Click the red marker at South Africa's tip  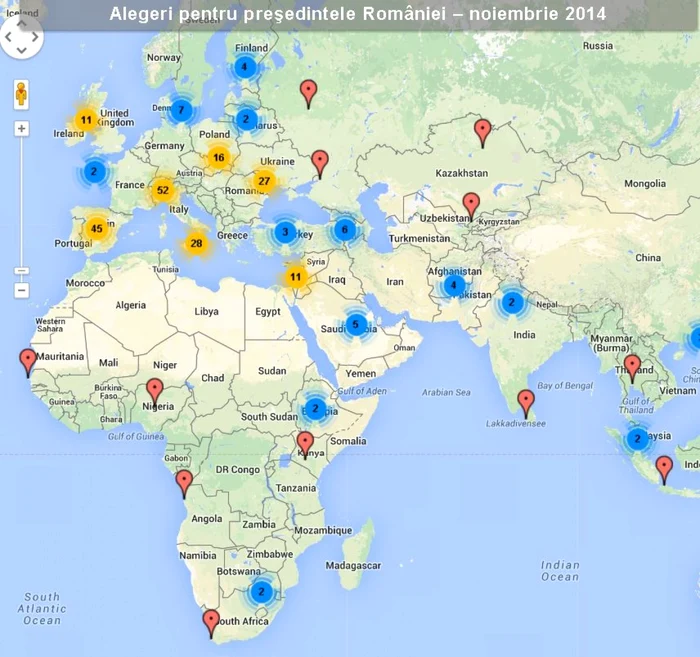click(x=211, y=623)
